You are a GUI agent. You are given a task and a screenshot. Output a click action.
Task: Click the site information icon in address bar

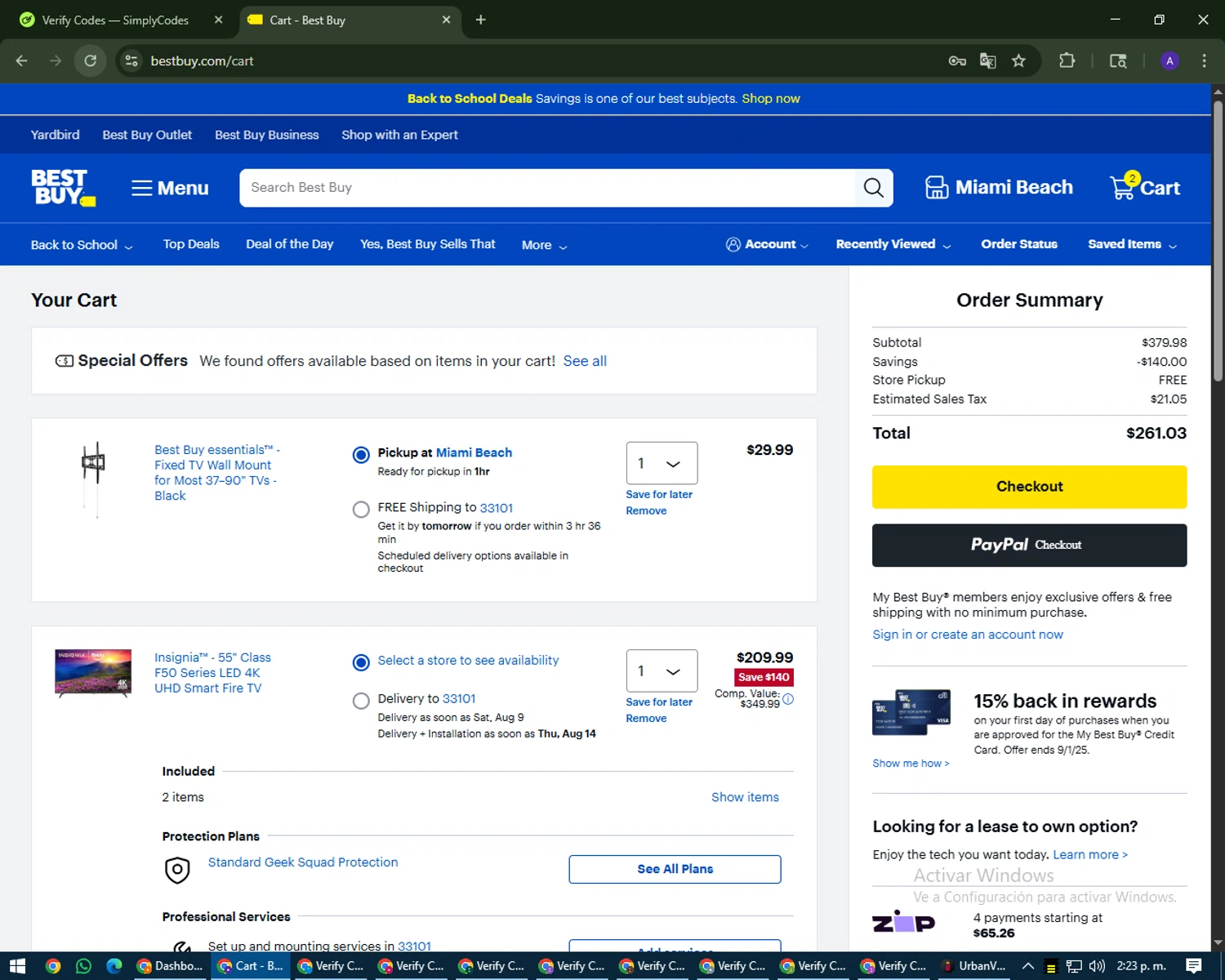(131, 60)
